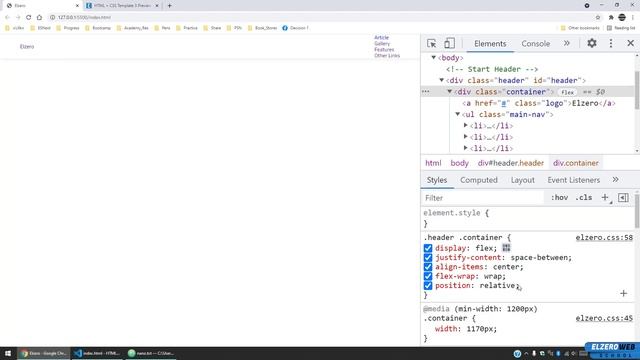
Task: Open the Windows Start menu
Action: pyautogui.click(x=8, y=353)
